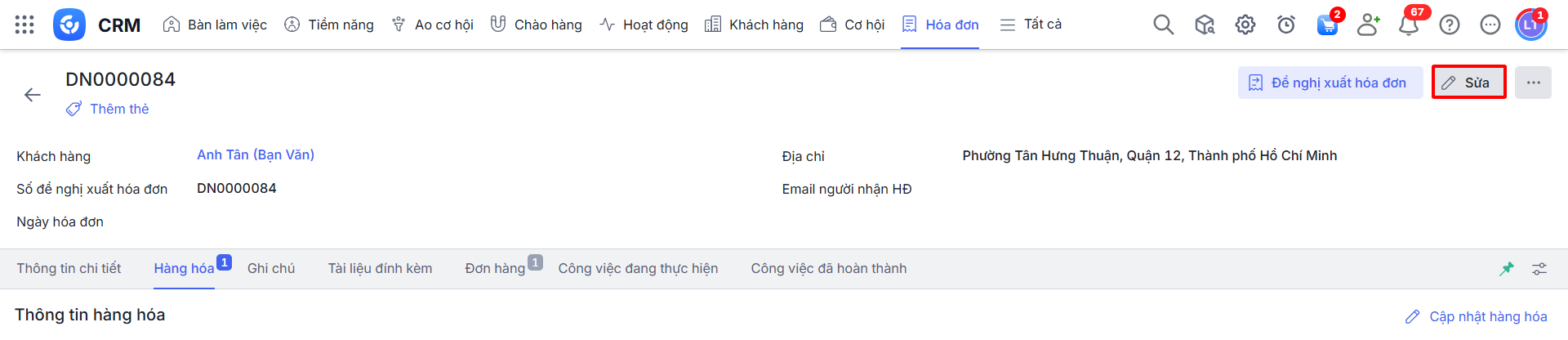Screen dimensions: 1568x340
Task: Open the three-dot more actions button
Action: [x=1533, y=83]
